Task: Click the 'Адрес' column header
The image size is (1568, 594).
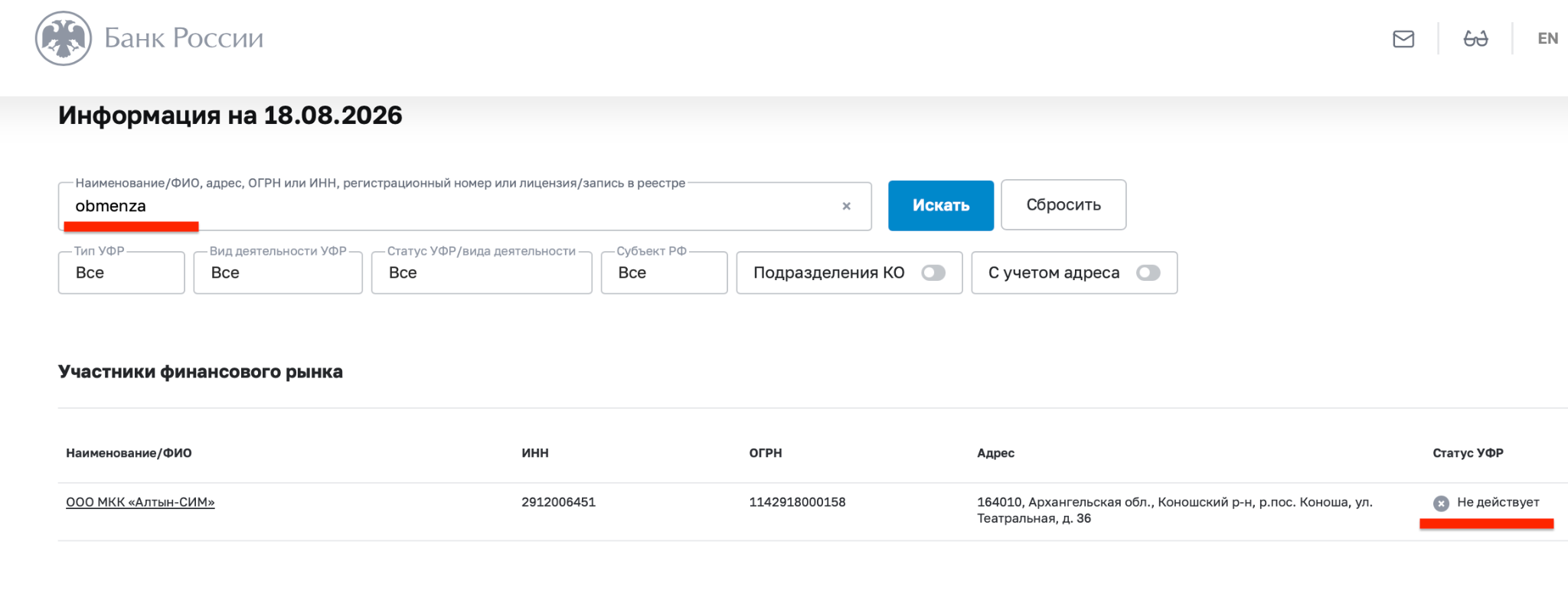Action: pyautogui.click(x=995, y=453)
